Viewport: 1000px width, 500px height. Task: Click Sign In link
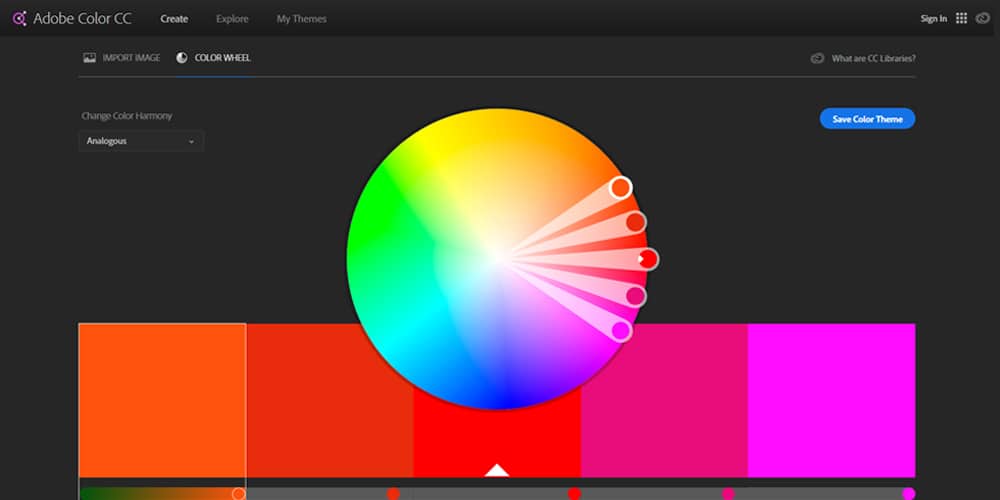pyautogui.click(x=934, y=18)
